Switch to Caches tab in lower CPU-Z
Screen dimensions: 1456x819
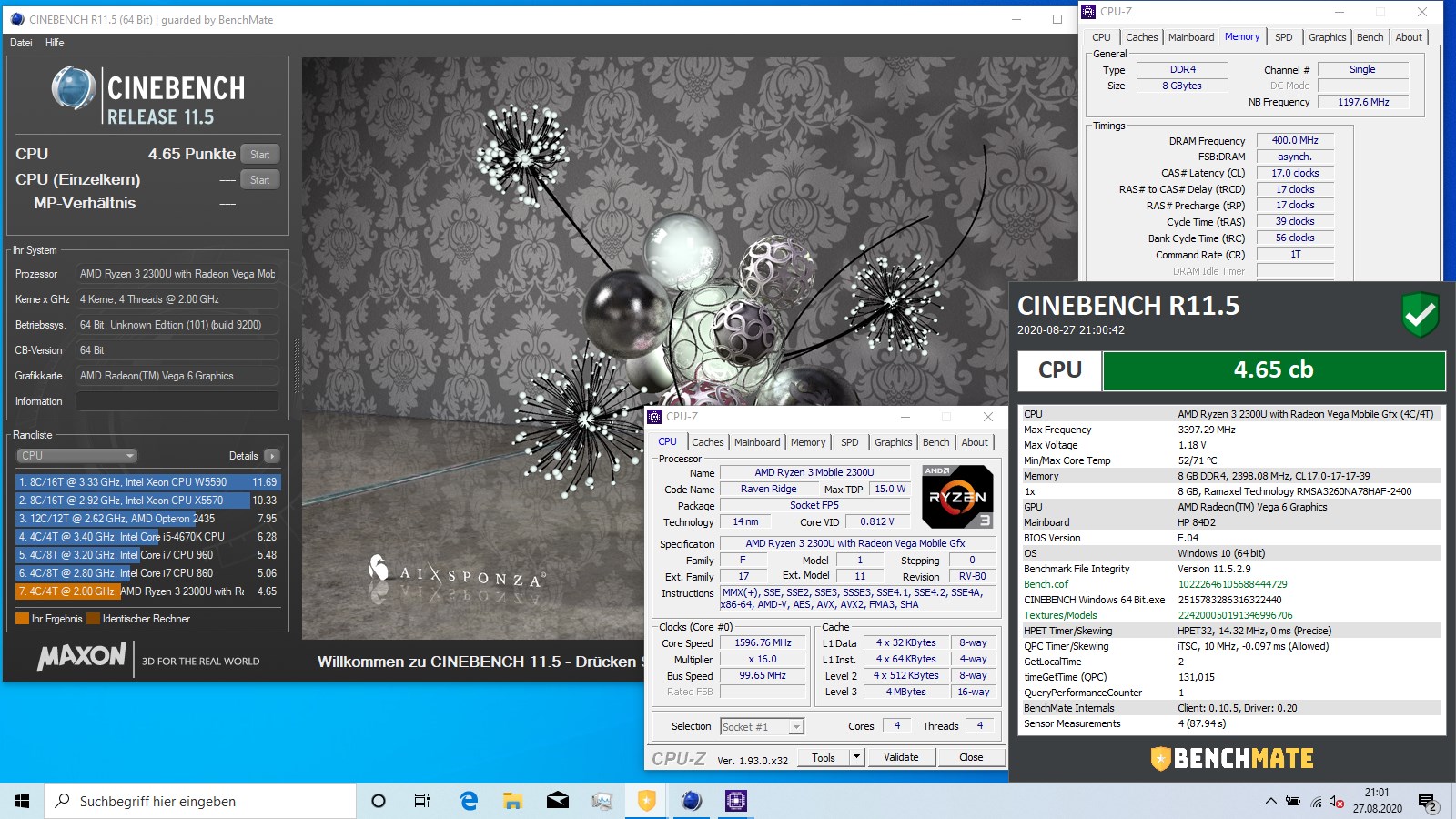708,442
